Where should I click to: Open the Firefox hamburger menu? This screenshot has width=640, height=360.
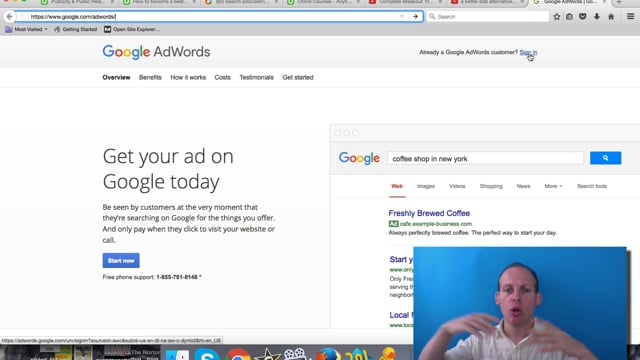(x=631, y=17)
